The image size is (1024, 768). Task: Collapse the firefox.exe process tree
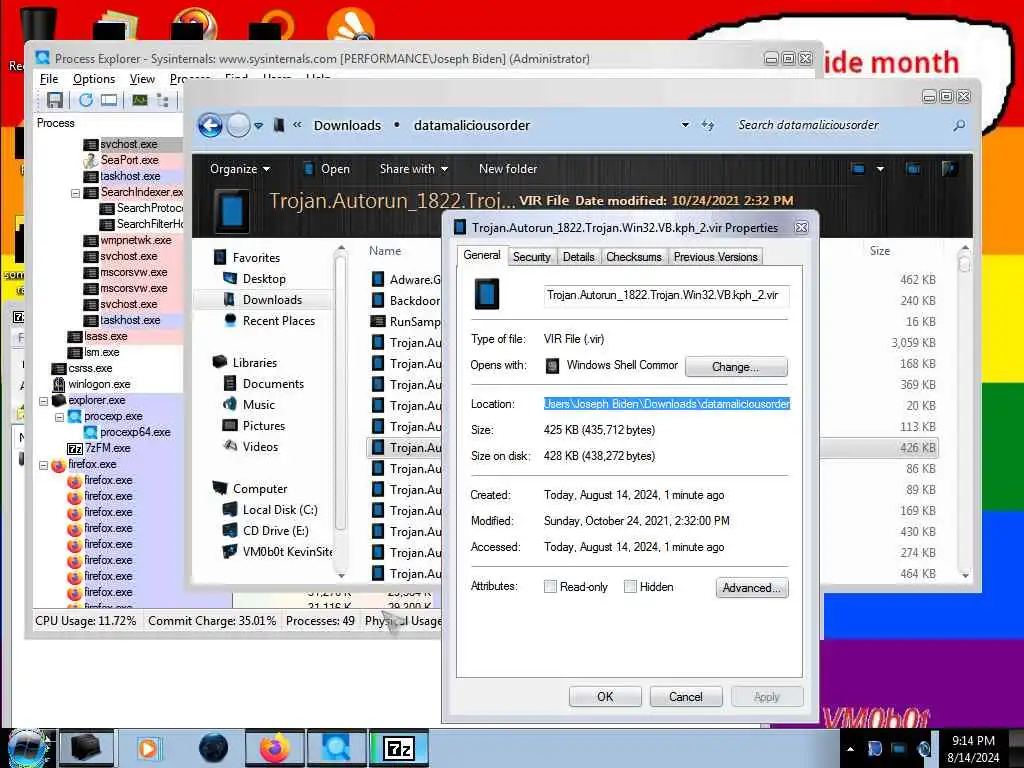point(43,465)
